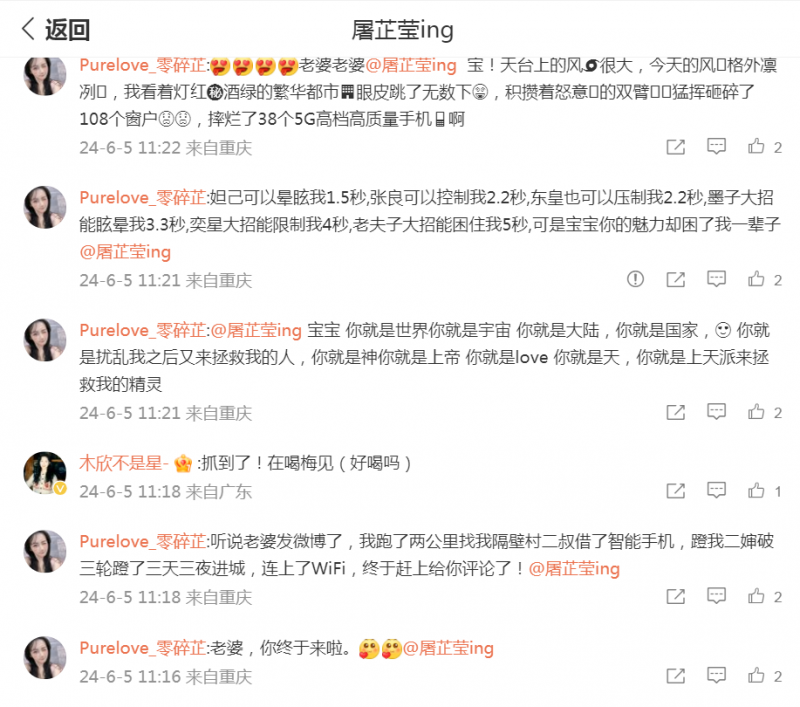The image size is (800, 707).
Task: Open 木欣不是星's verified avatar
Action: (45, 473)
